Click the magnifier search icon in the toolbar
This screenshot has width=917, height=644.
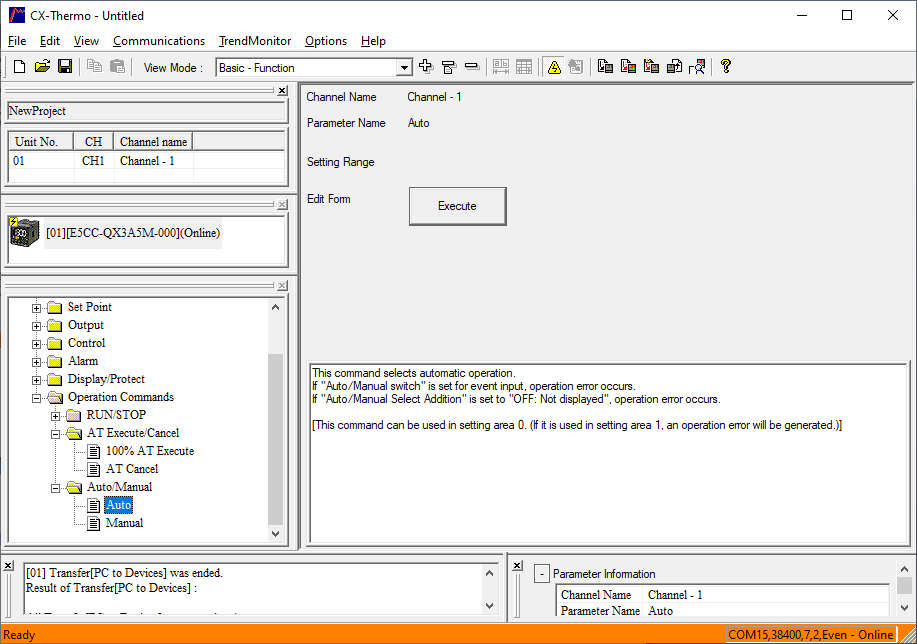697,67
